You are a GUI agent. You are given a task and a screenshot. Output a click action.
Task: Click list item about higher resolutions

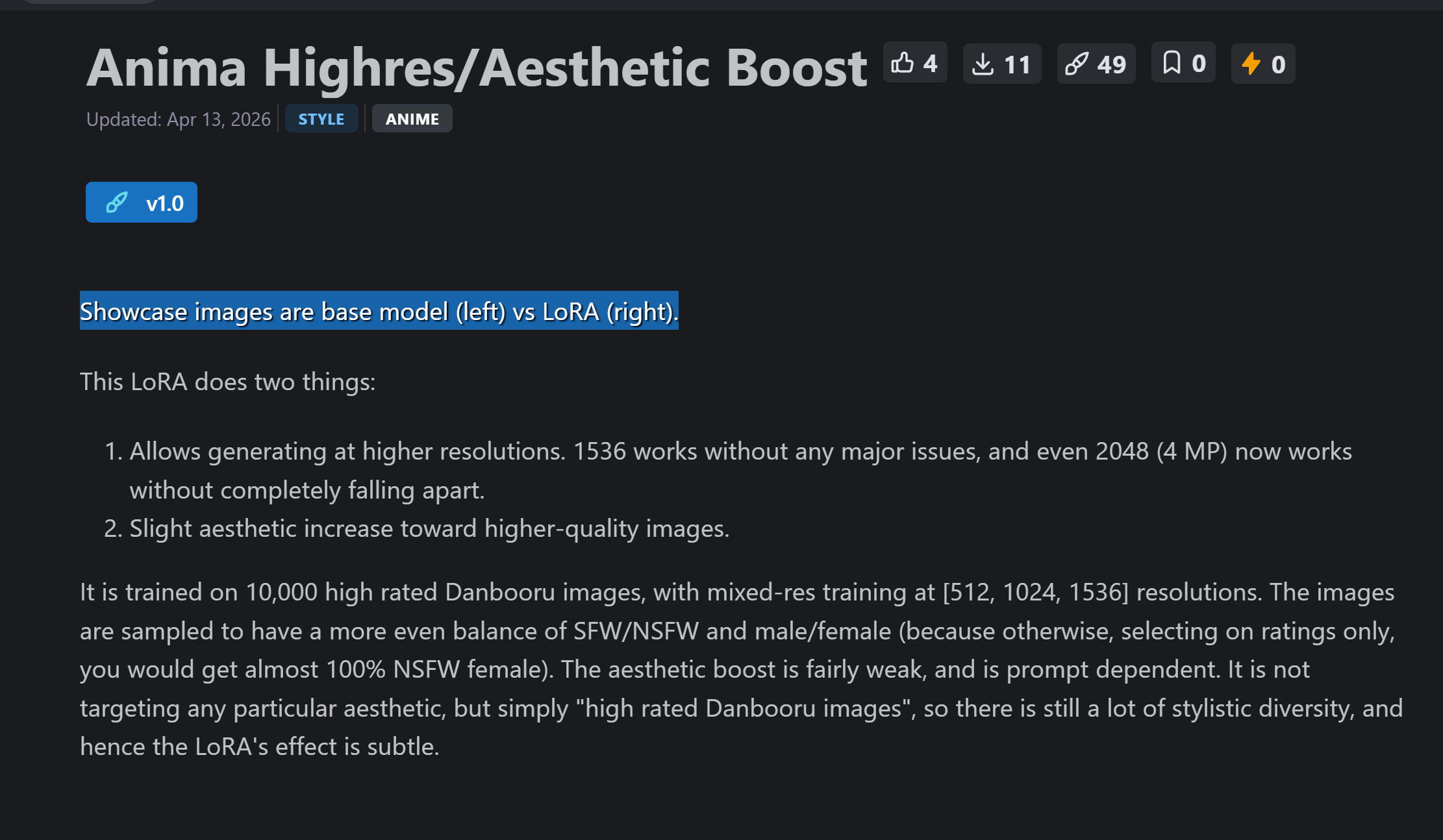(x=740, y=452)
